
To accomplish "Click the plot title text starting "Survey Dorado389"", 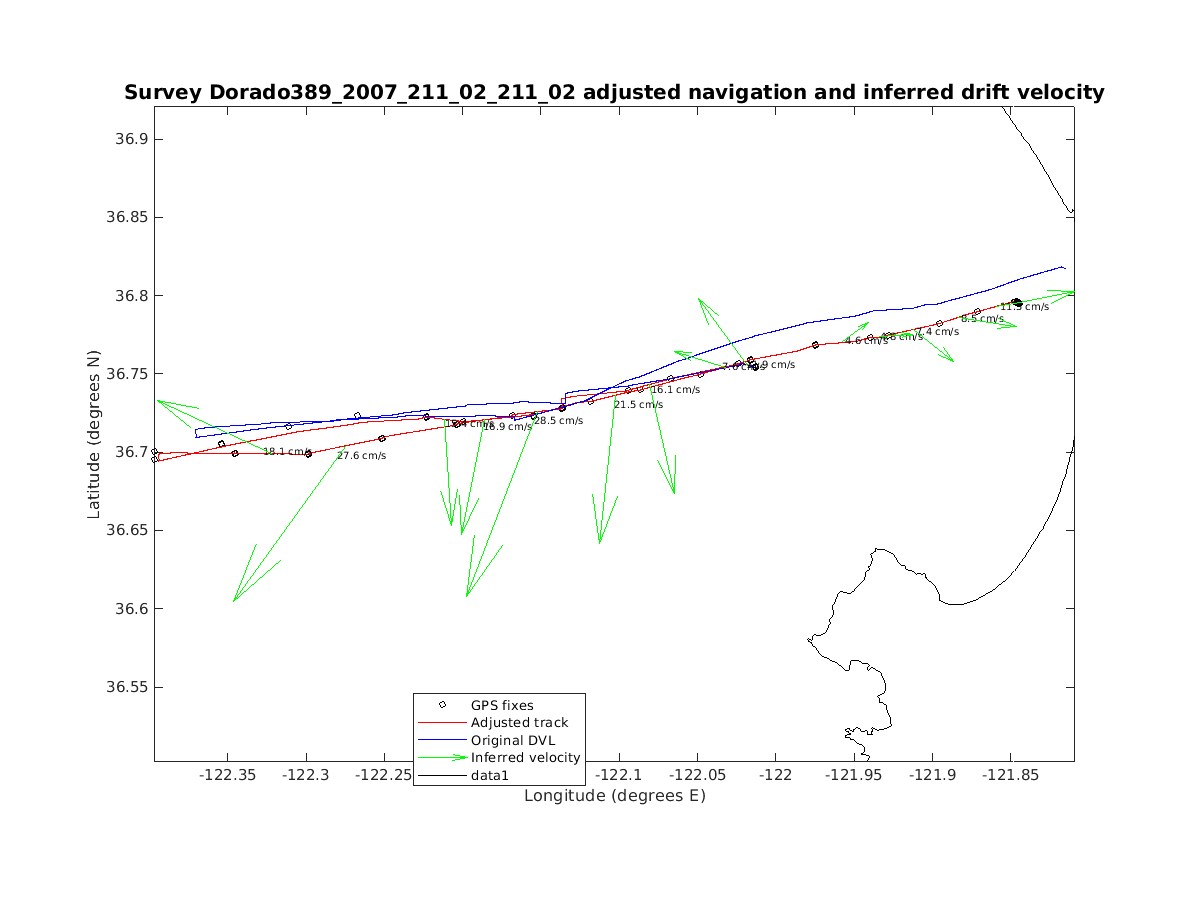I will tap(614, 93).
